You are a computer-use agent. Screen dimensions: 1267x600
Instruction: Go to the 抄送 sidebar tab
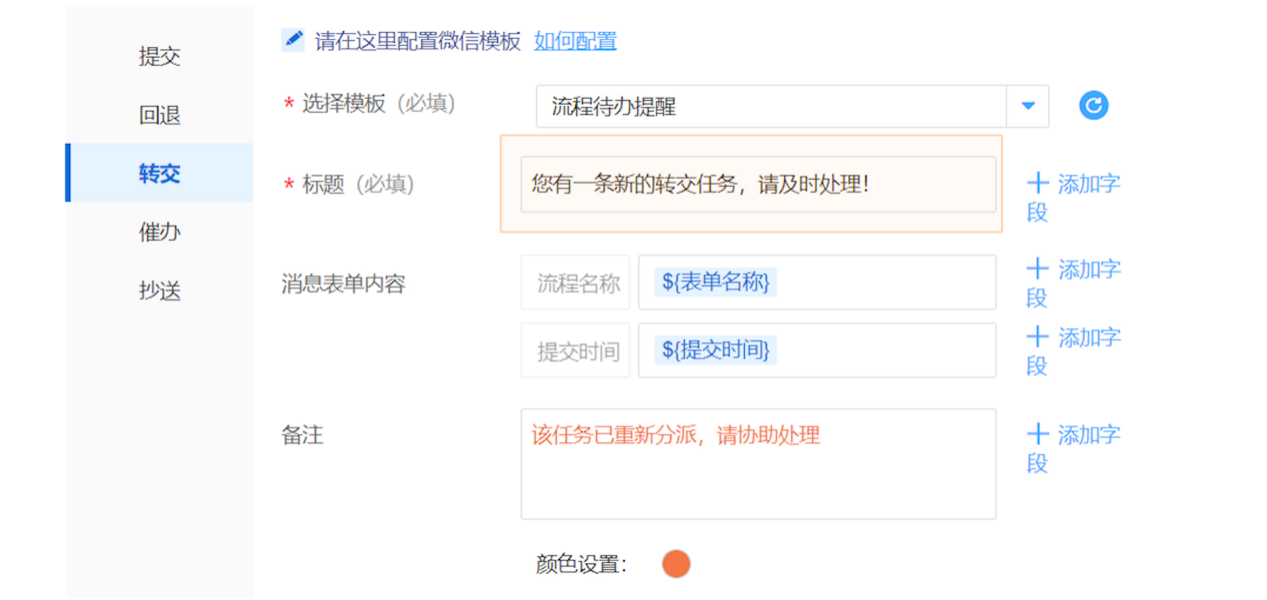click(159, 291)
